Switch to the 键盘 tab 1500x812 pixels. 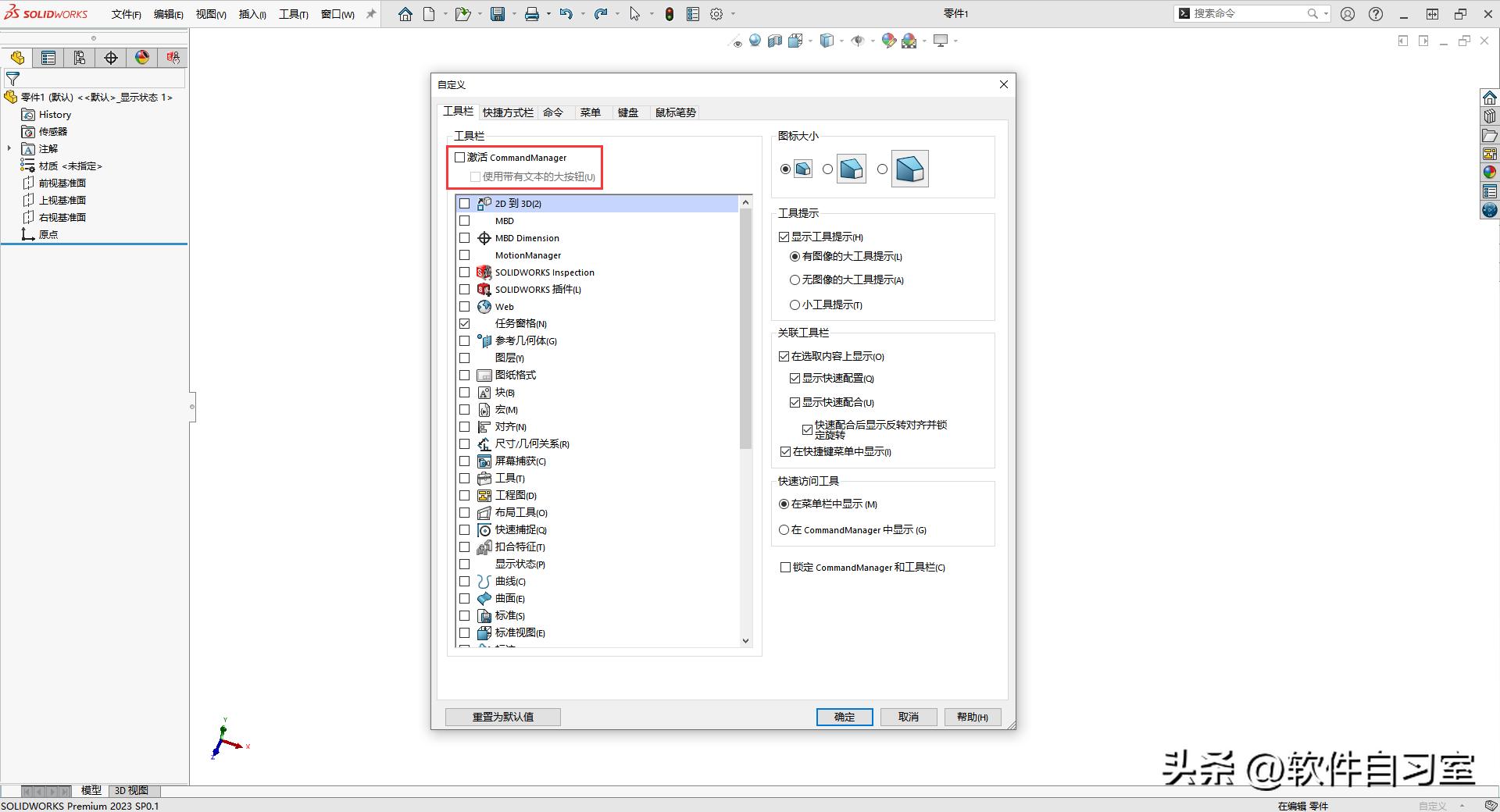coord(629,112)
